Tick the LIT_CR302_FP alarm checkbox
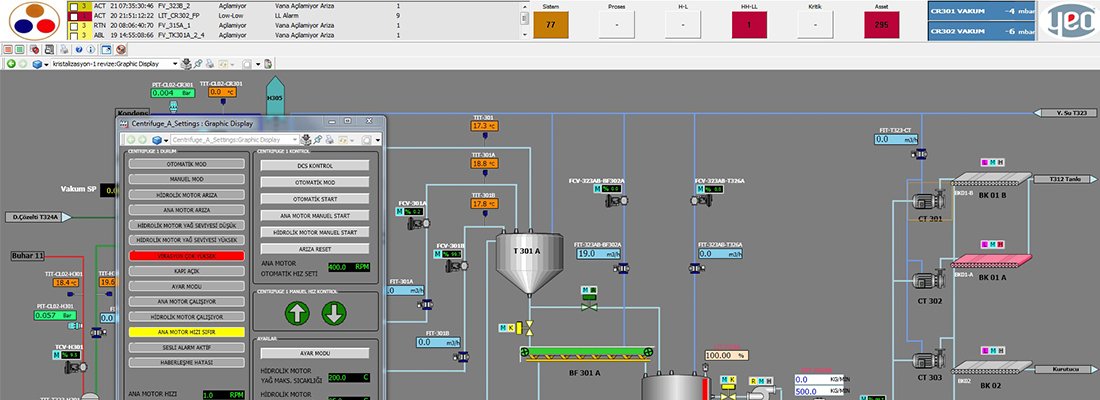This screenshot has height=400, width=1100. coord(72,17)
